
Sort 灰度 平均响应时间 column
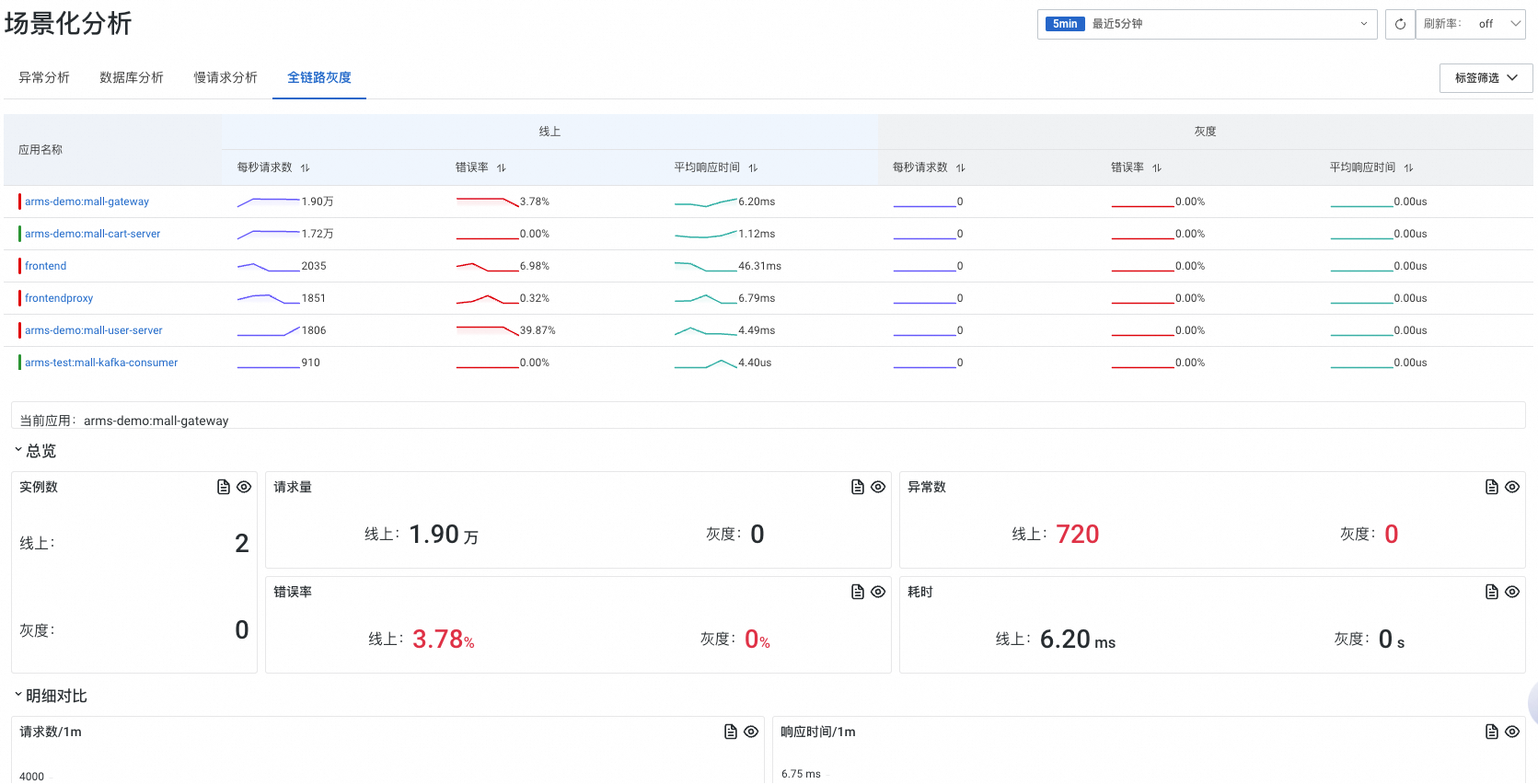pos(1408,167)
